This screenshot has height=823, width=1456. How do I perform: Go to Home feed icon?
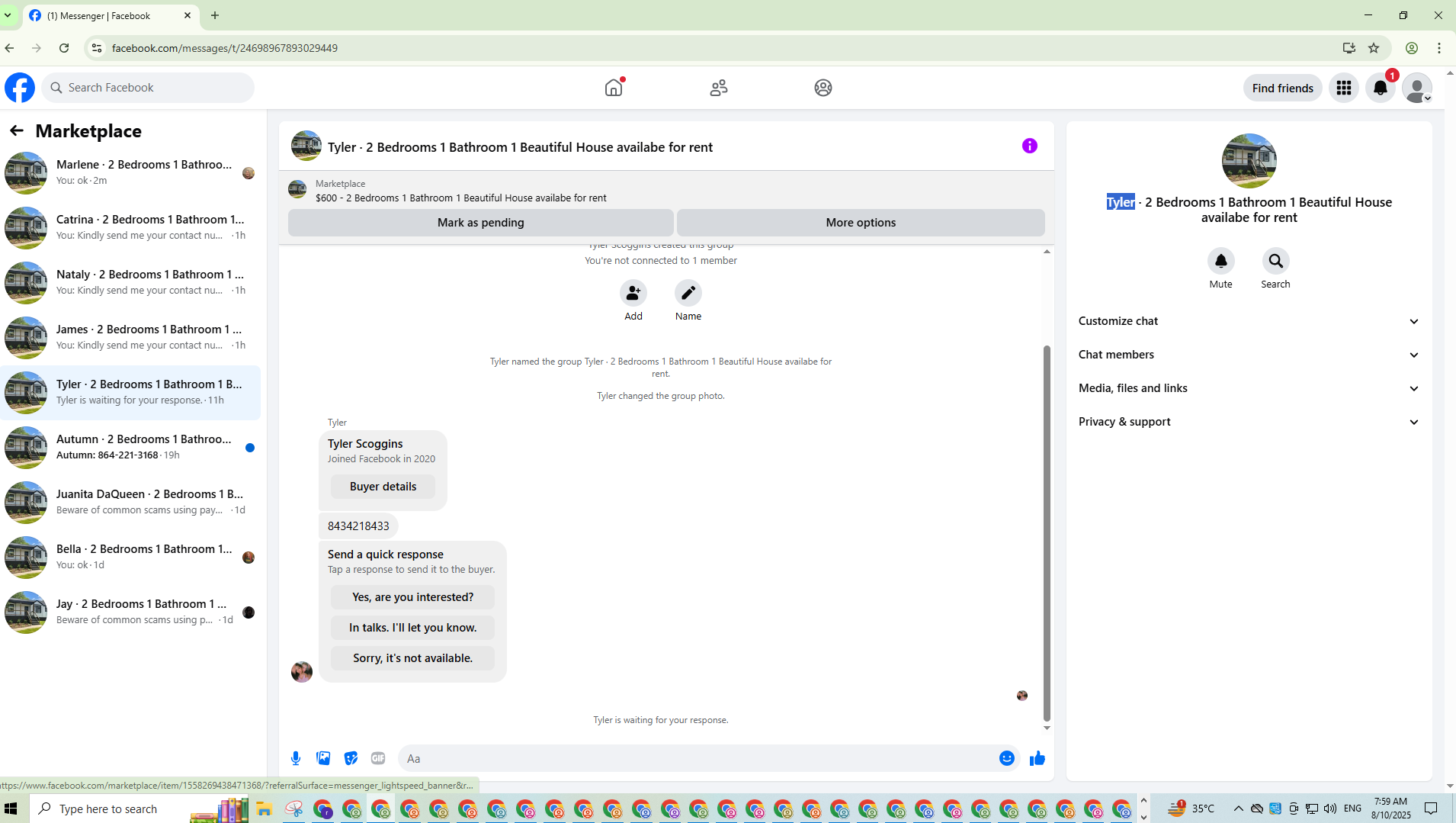[614, 88]
